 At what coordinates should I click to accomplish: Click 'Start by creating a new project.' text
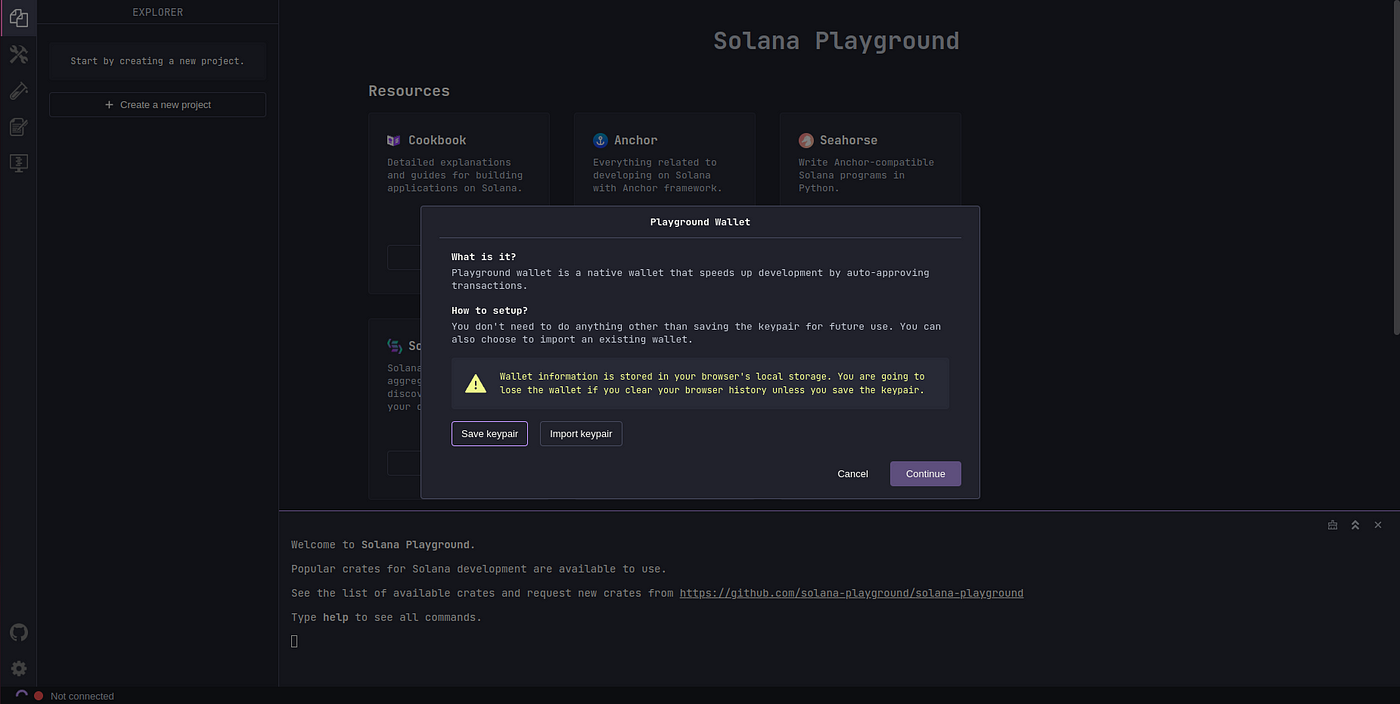coord(157,61)
